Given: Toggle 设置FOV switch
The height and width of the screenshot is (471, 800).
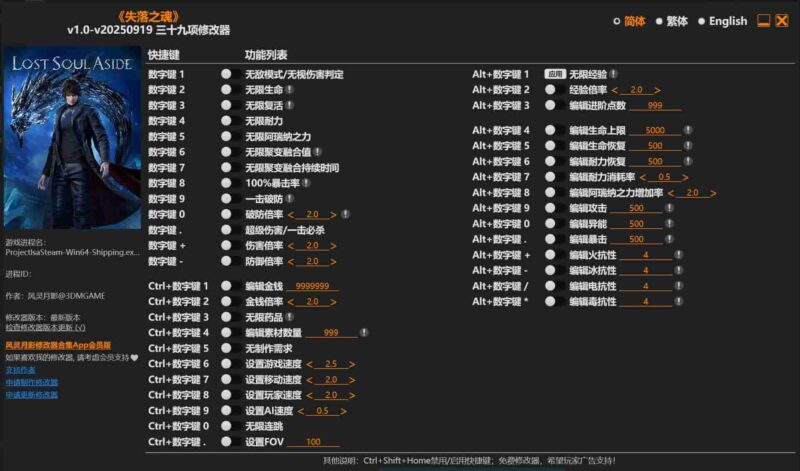Looking at the screenshot, I should (231, 441).
